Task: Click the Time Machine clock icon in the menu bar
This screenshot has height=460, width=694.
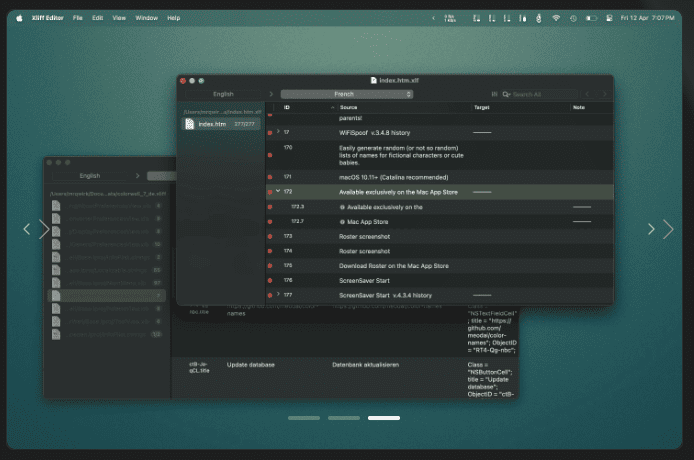Action: [573, 18]
